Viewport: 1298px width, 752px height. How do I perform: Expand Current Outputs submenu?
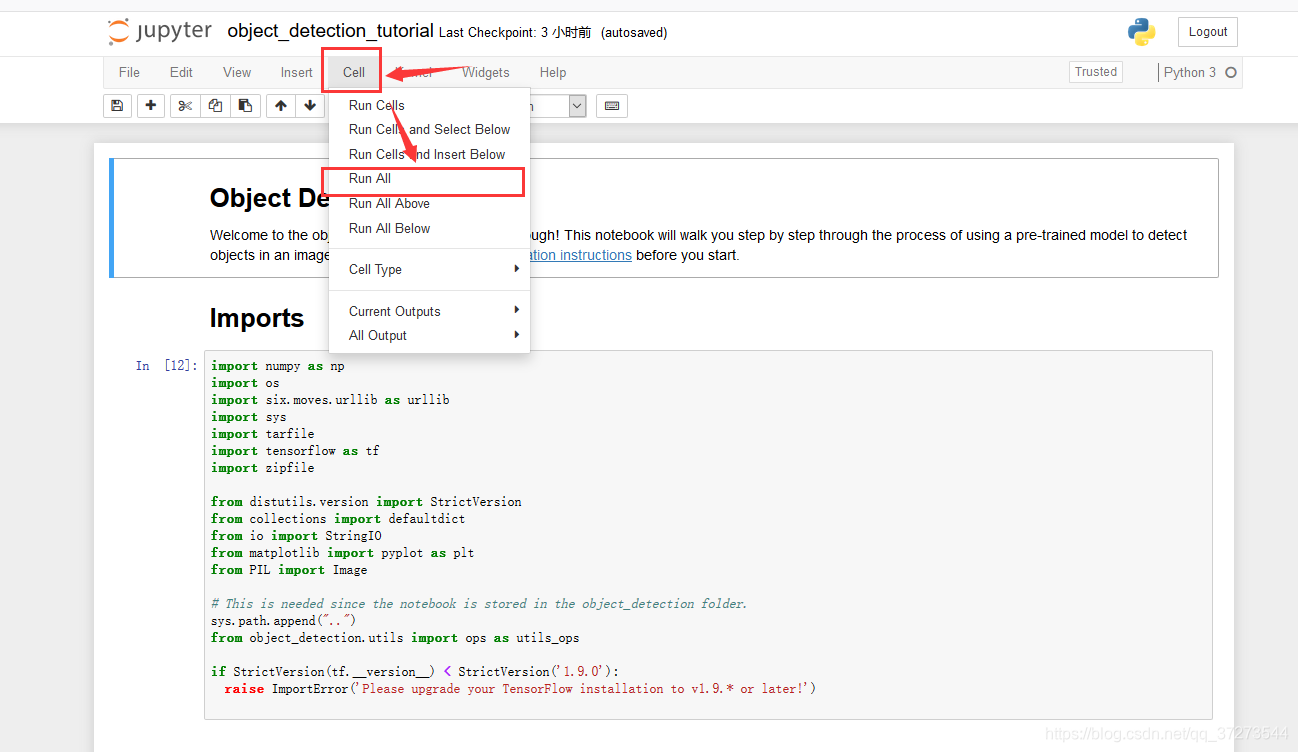(x=430, y=311)
